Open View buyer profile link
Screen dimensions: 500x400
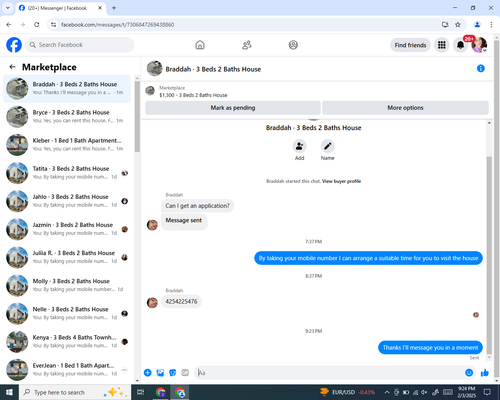pos(341,181)
